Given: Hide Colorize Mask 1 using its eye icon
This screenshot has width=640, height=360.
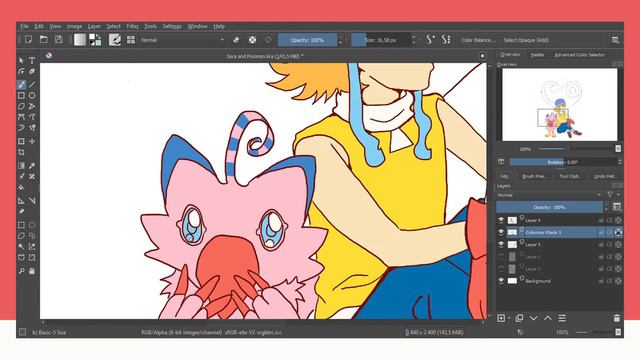Looking at the screenshot, I should click(501, 232).
